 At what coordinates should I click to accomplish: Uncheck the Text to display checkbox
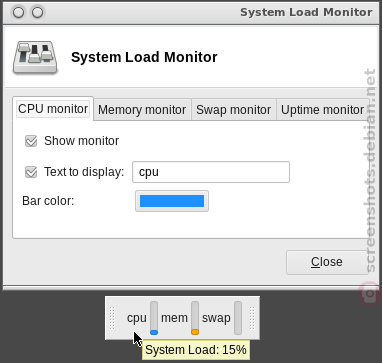tap(31, 172)
